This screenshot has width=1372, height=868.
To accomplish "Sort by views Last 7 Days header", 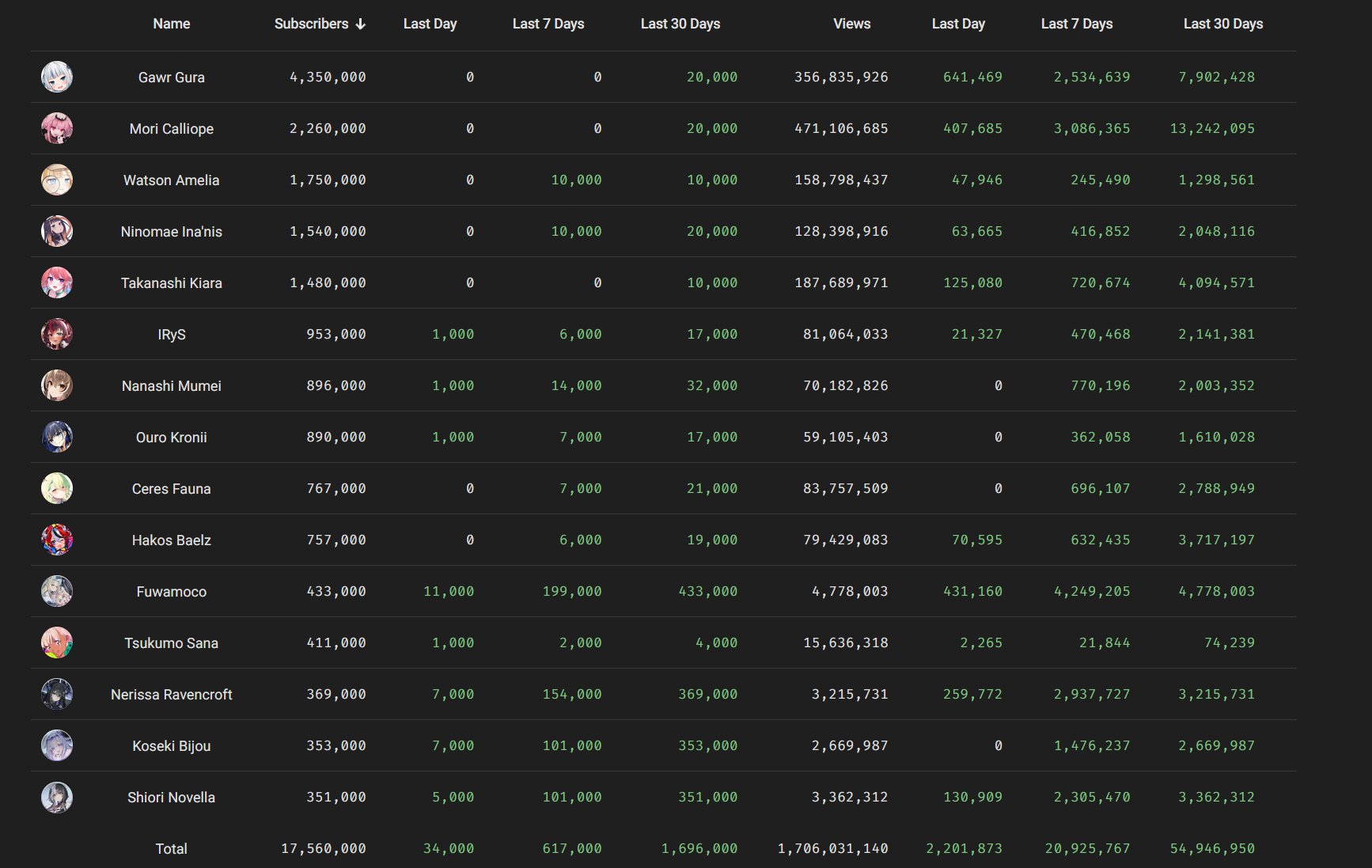I will coord(1077,24).
